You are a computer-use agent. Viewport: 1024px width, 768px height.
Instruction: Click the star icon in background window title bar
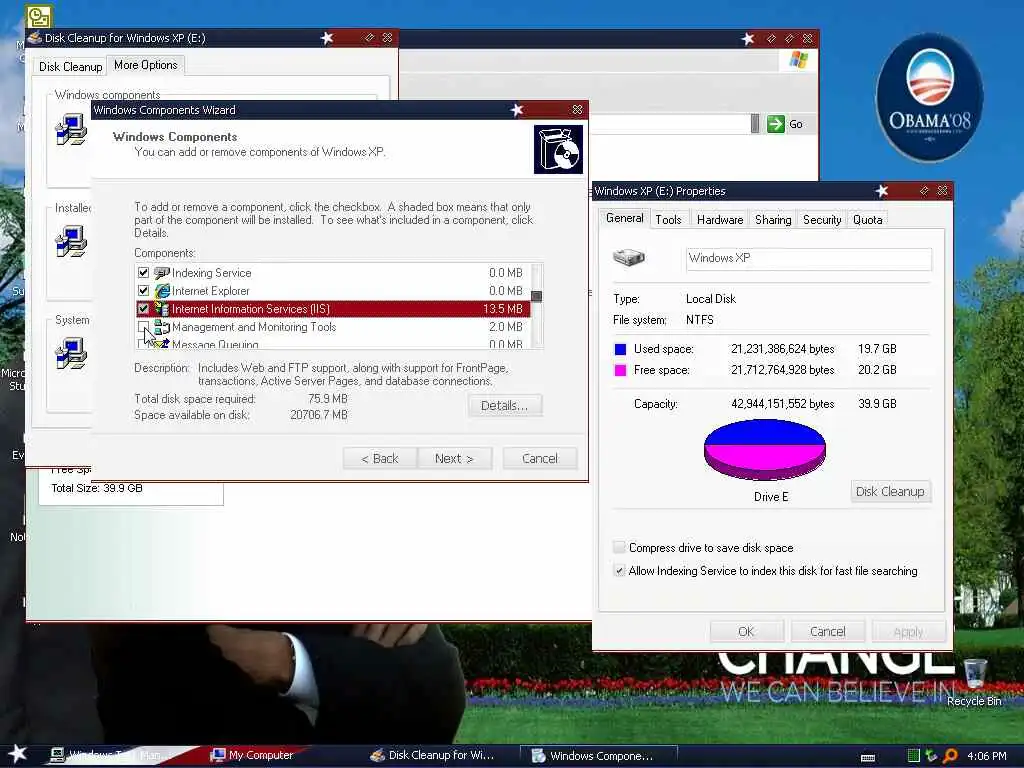748,39
